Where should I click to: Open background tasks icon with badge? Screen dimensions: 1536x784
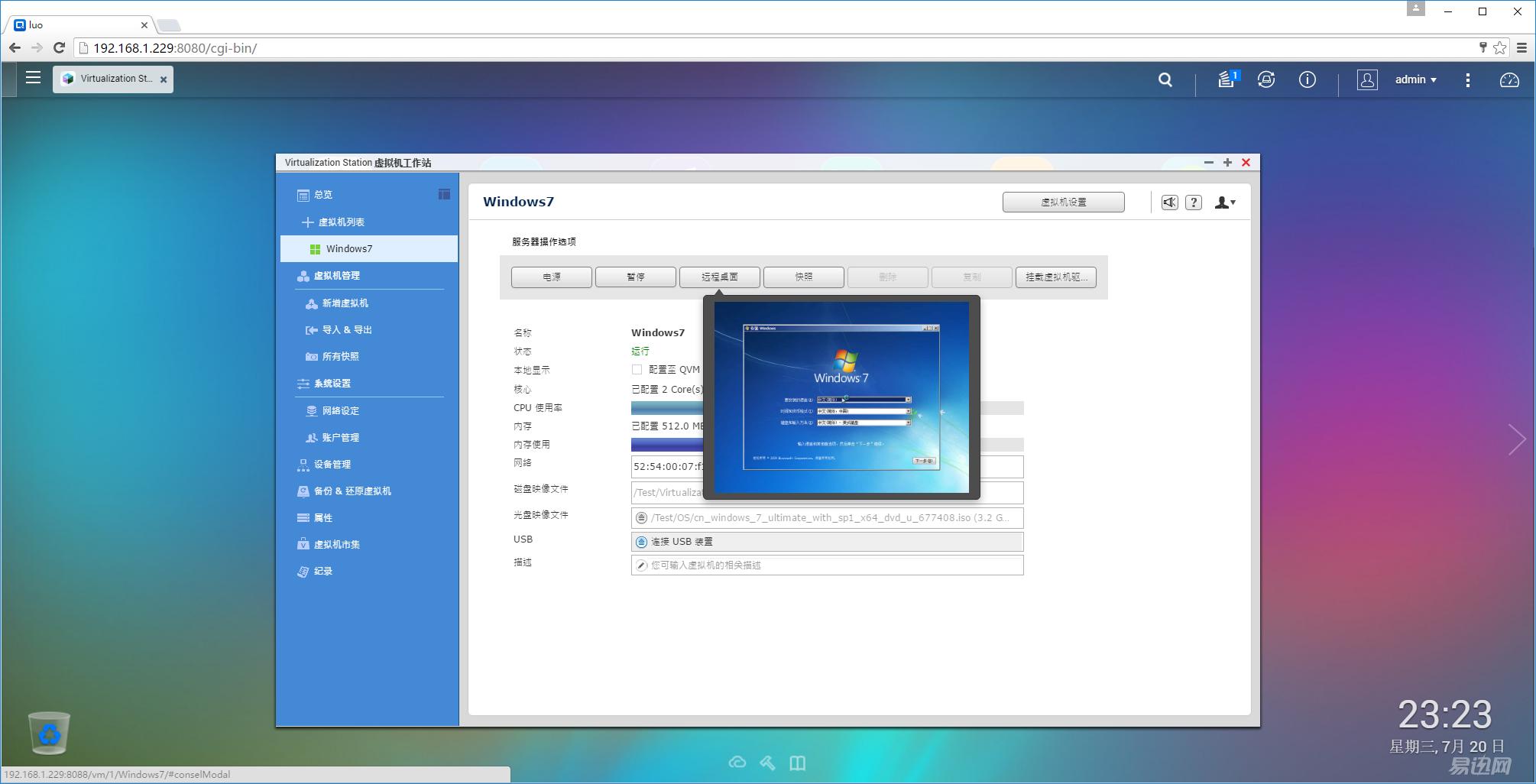pos(1227,79)
